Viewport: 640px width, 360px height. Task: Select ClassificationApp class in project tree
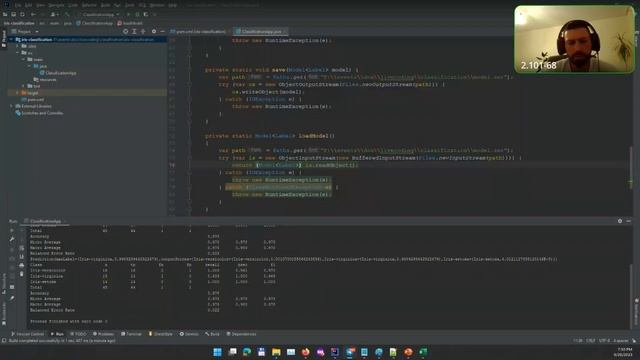pyautogui.click(x=58, y=73)
